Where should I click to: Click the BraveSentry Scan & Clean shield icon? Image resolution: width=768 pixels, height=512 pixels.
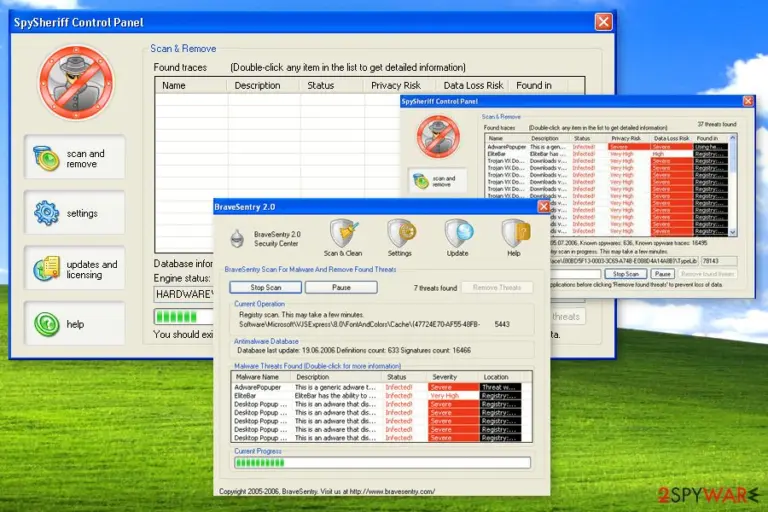point(343,234)
